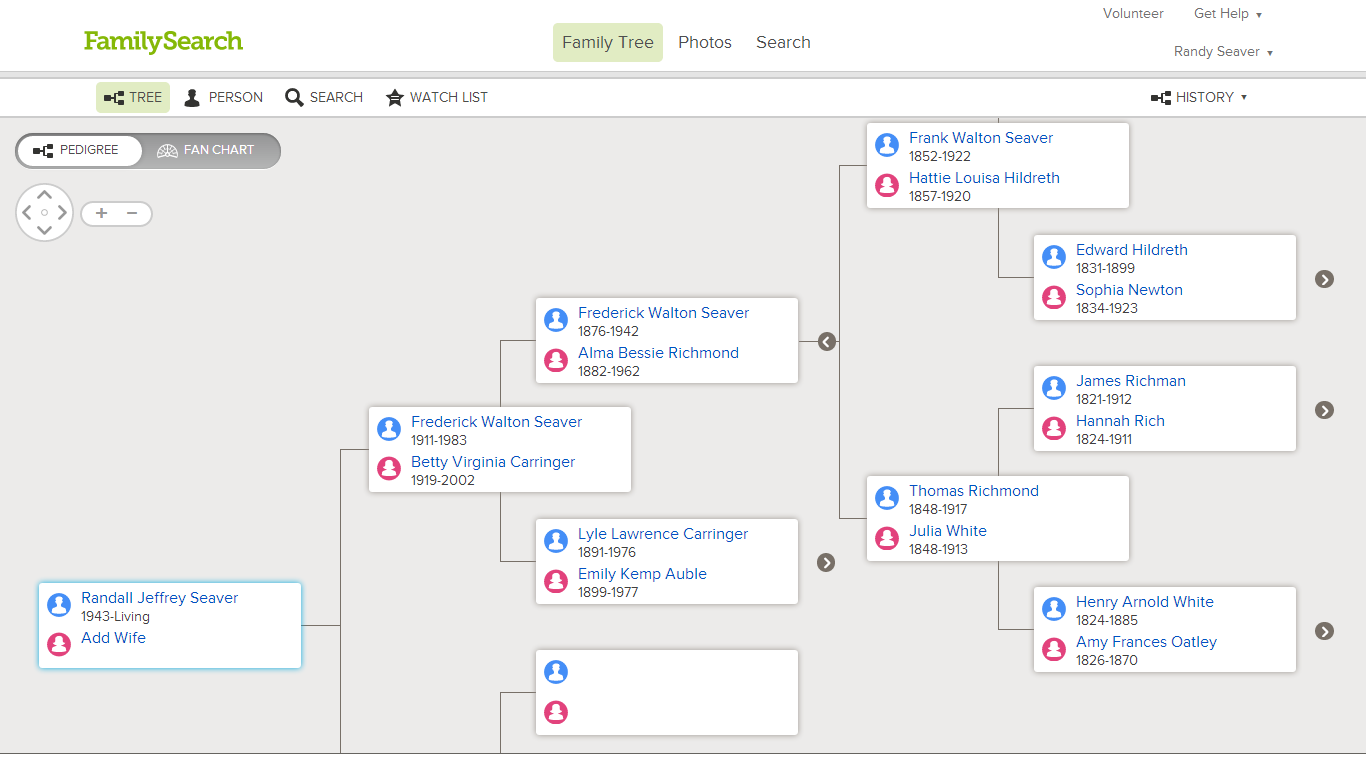Select the Tree toolbar item
The width and height of the screenshot is (1366, 768).
click(133, 97)
